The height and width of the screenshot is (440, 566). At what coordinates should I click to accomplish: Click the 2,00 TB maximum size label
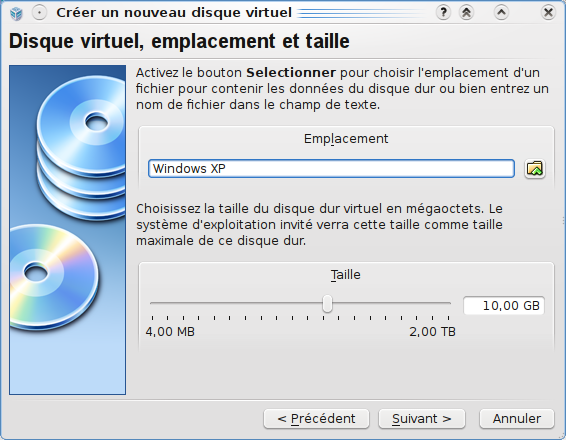(x=432, y=332)
